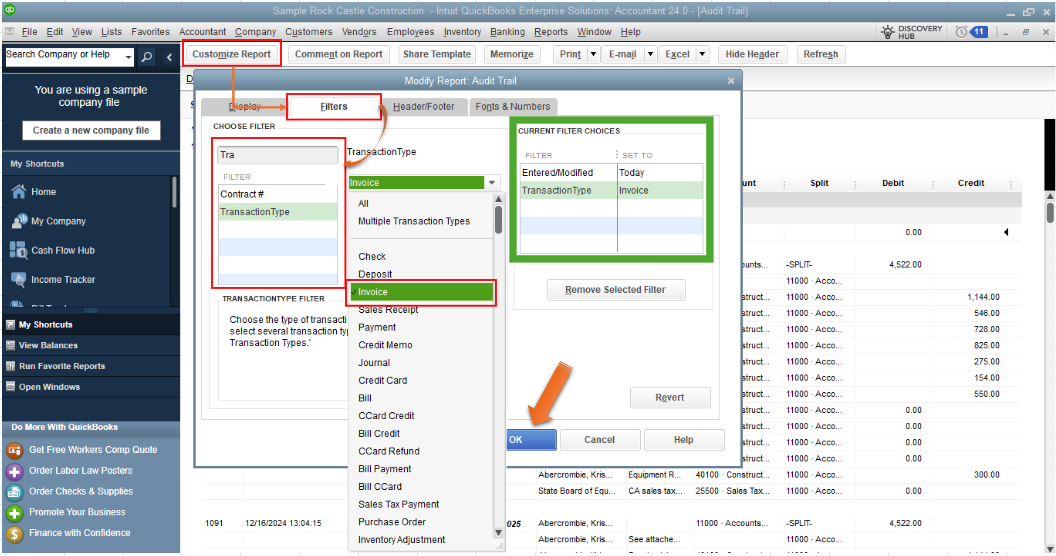Collapse the left sidebar with the arrow icon
The image size is (1056, 556).
pyautogui.click(x=169, y=57)
